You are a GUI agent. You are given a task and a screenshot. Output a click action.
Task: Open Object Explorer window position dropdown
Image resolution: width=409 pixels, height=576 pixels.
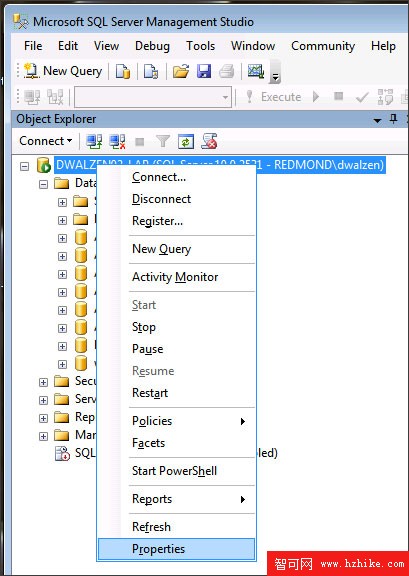coord(377,120)
